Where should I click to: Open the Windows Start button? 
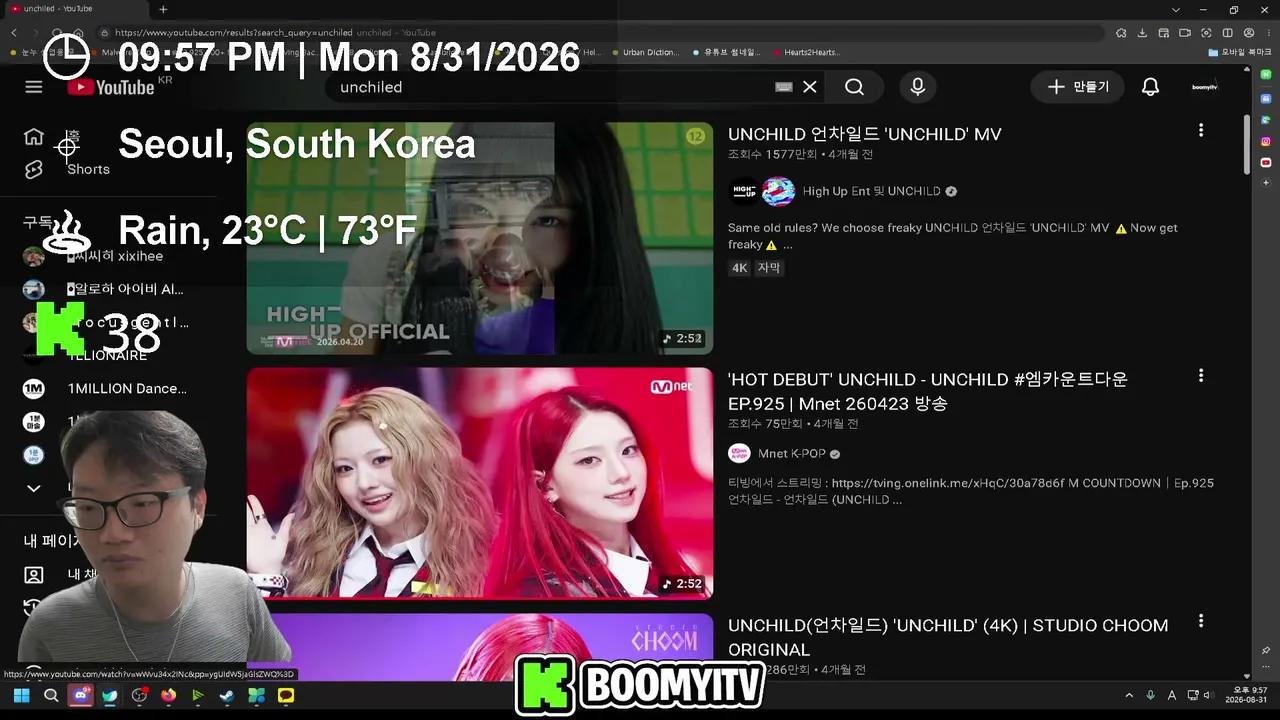pyautogui.click(x=21, y=695)
